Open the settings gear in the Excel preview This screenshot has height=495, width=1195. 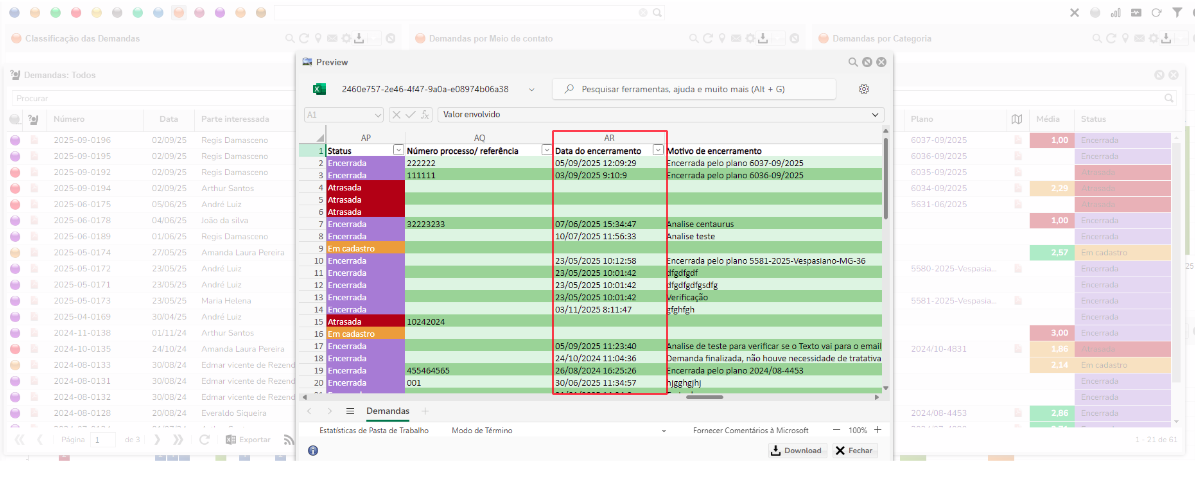tap(864, 89)
